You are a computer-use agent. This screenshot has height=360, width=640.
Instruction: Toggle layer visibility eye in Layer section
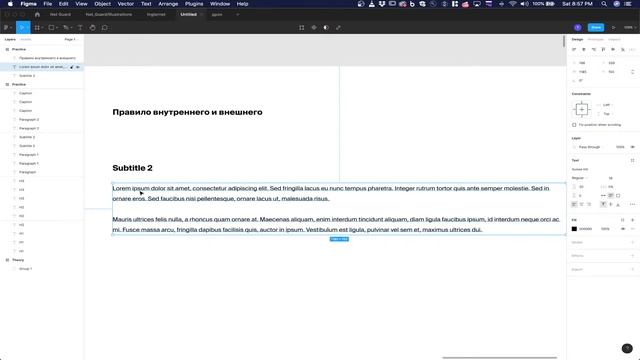coord(633,147)
